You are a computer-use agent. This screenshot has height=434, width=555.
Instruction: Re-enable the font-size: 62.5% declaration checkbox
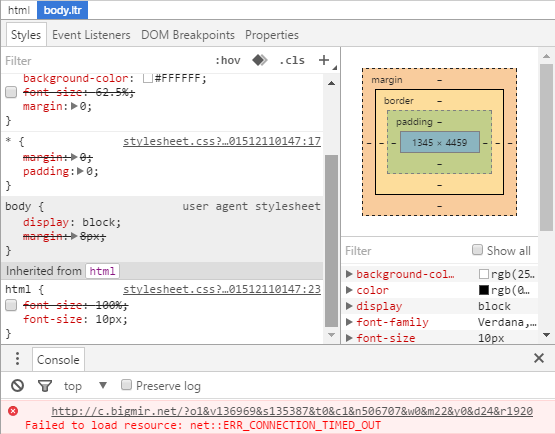coord(11,92)
